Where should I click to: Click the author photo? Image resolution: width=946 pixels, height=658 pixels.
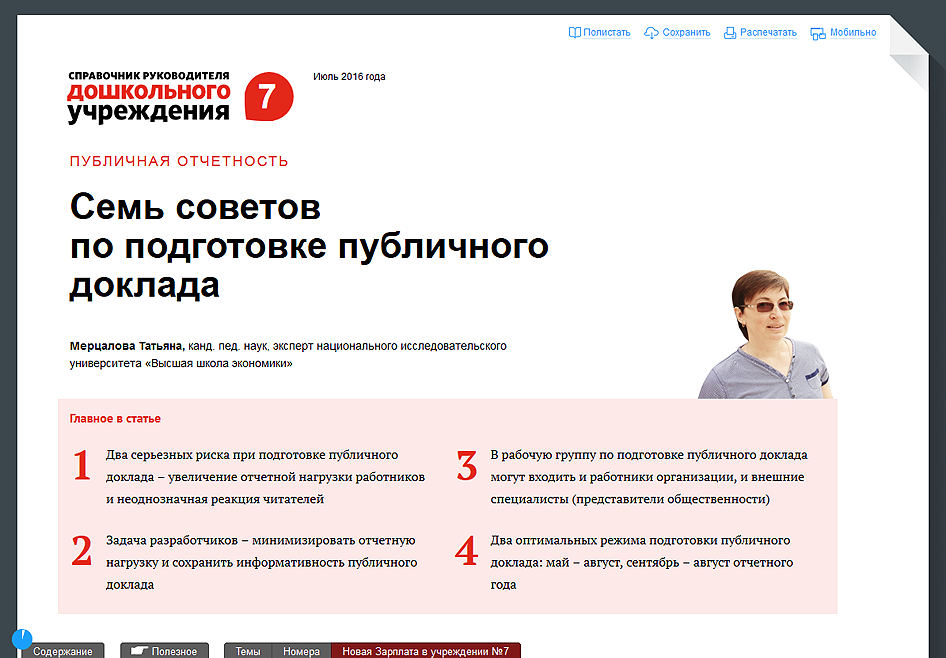point(765,334)
